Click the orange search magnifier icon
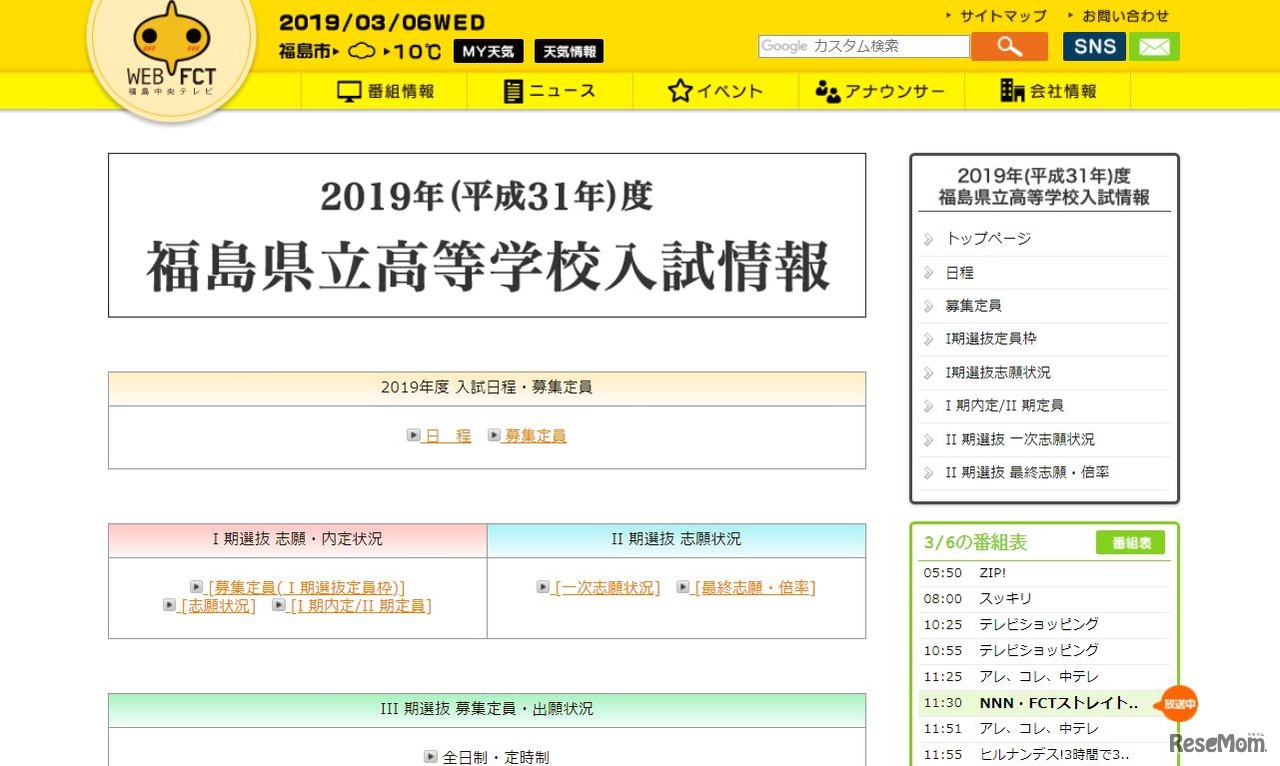Screen dimensions: 1280x766 pos(1008,45)
